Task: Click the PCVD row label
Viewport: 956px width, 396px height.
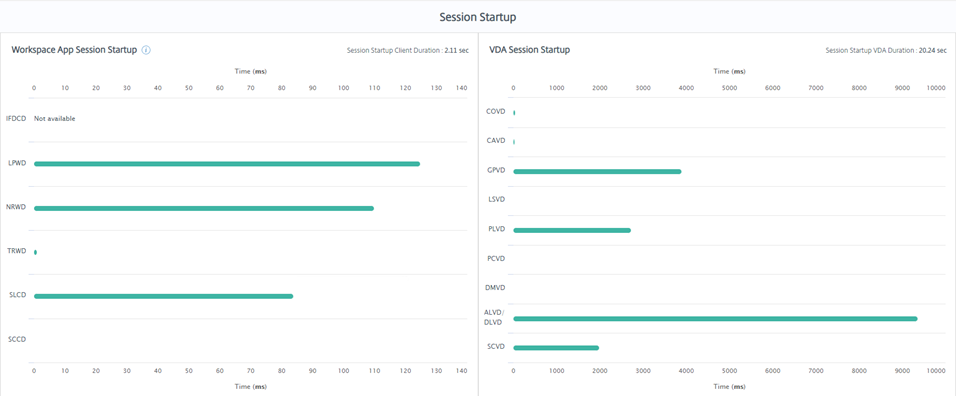Action: tap(496, 258)
